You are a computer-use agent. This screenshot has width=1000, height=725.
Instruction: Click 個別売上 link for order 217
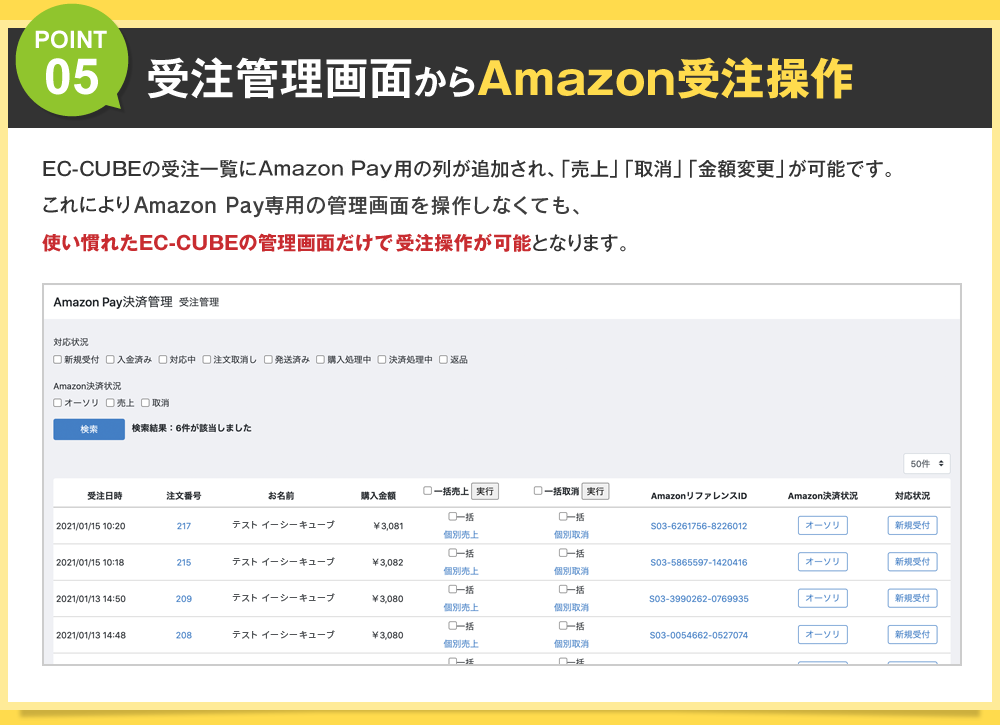point(461,535)
